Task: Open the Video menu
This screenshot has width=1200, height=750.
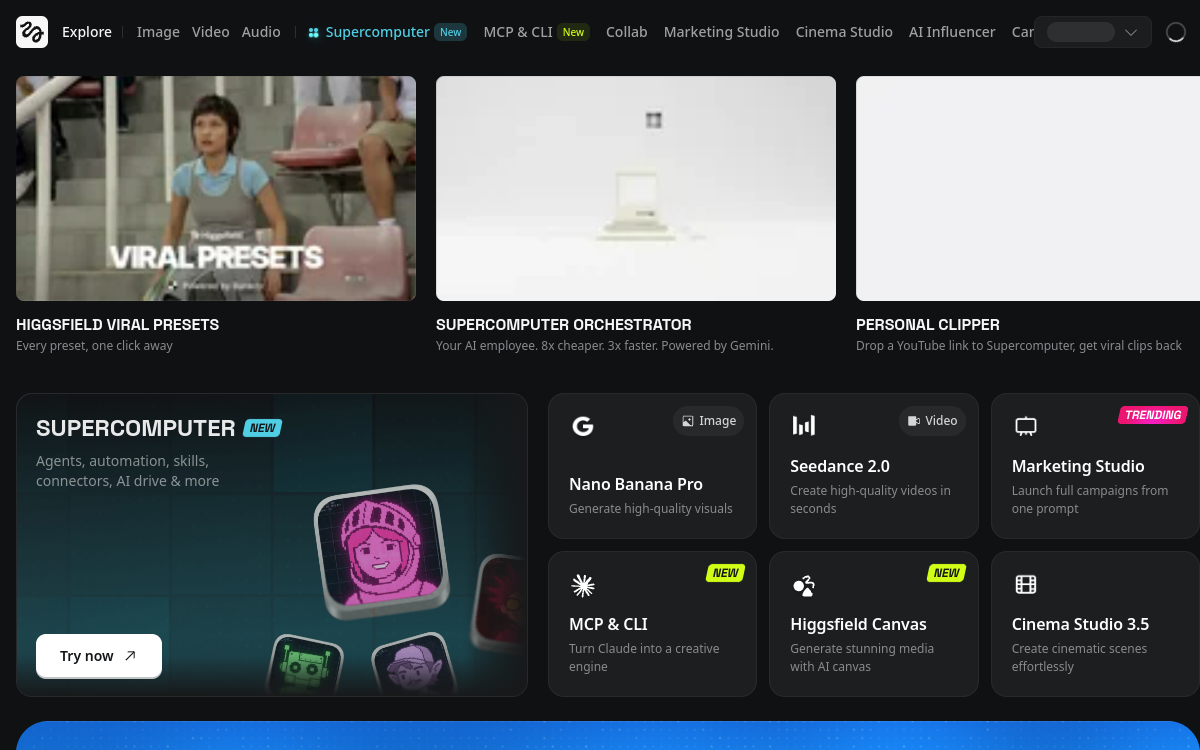Action: coord(210,32)
